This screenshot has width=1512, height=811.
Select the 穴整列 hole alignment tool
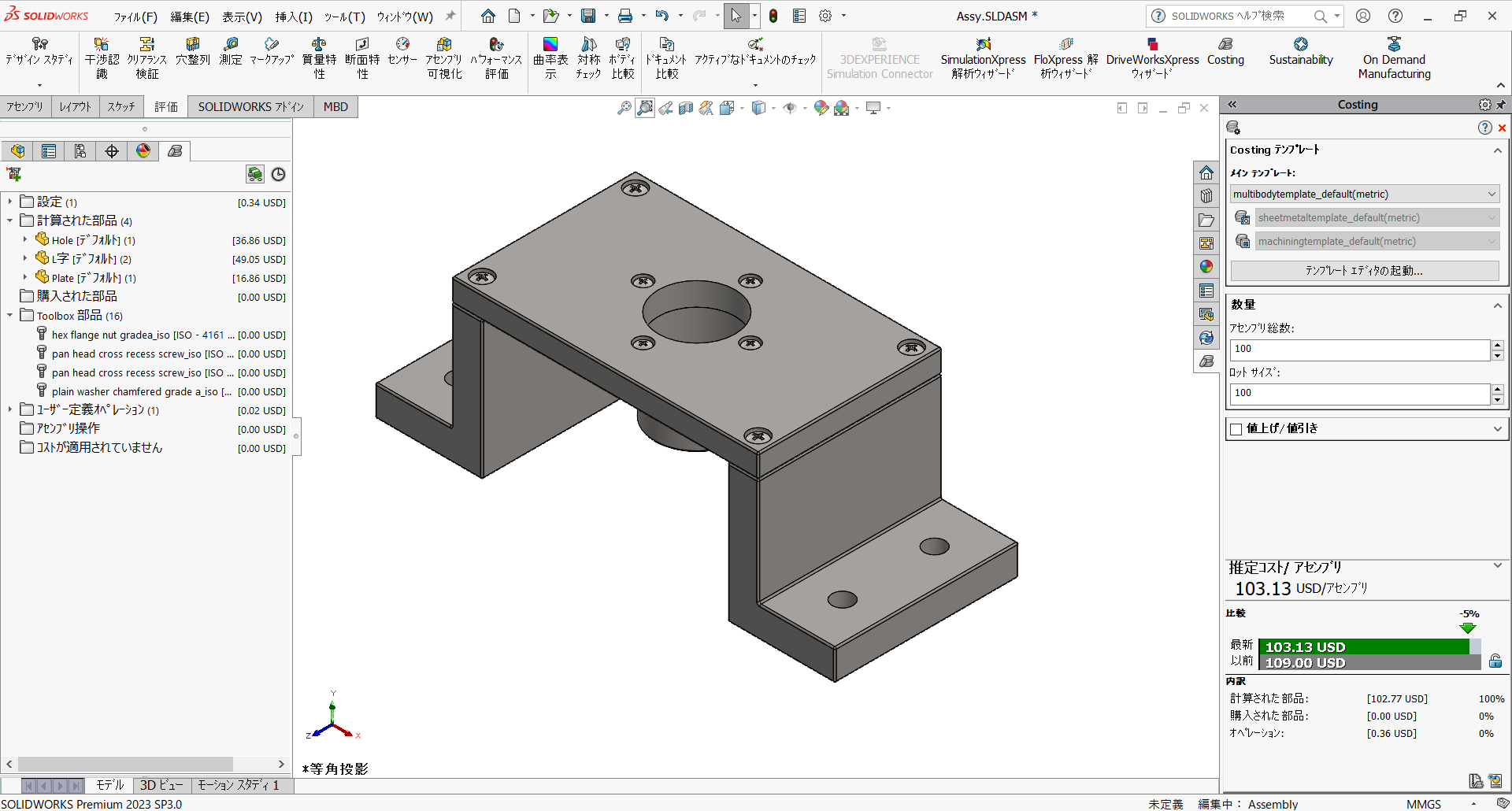point(193,51)
